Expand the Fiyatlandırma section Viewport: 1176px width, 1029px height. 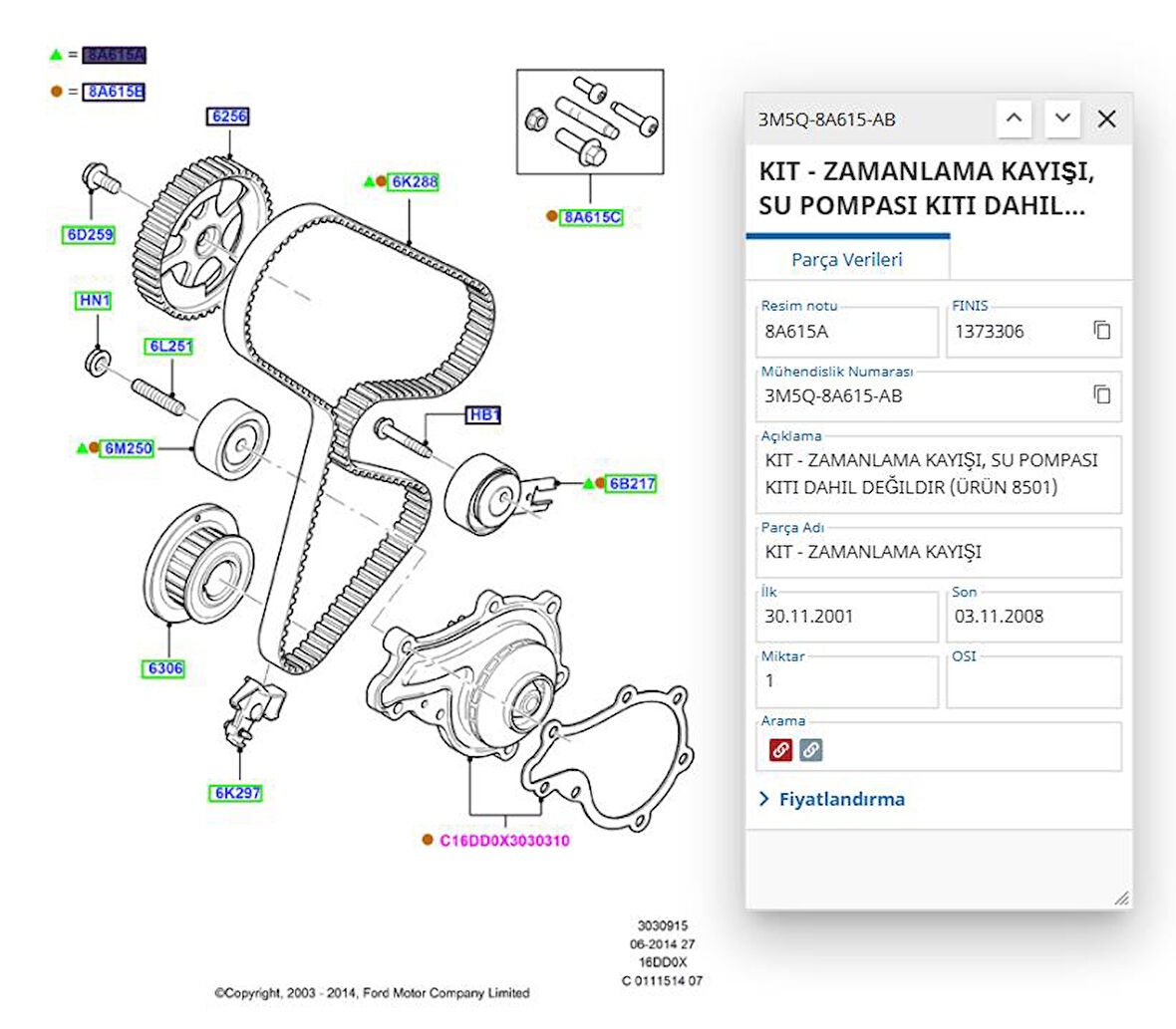842,798
